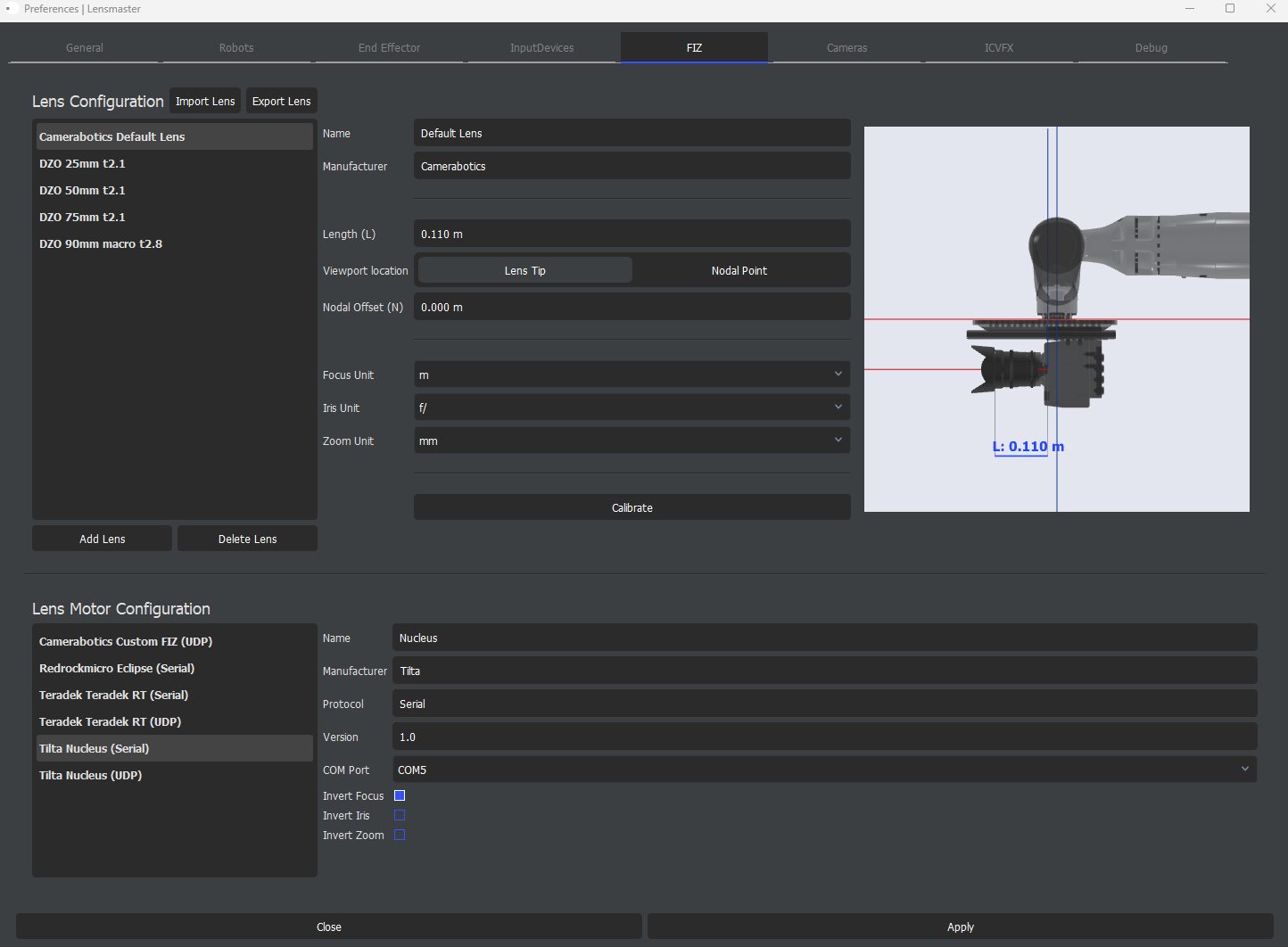This screenshot has width=1288, height=947.
Task: Enable the Invert Iris checkbox
Action: pyautogui.click(x=400, y=815)
